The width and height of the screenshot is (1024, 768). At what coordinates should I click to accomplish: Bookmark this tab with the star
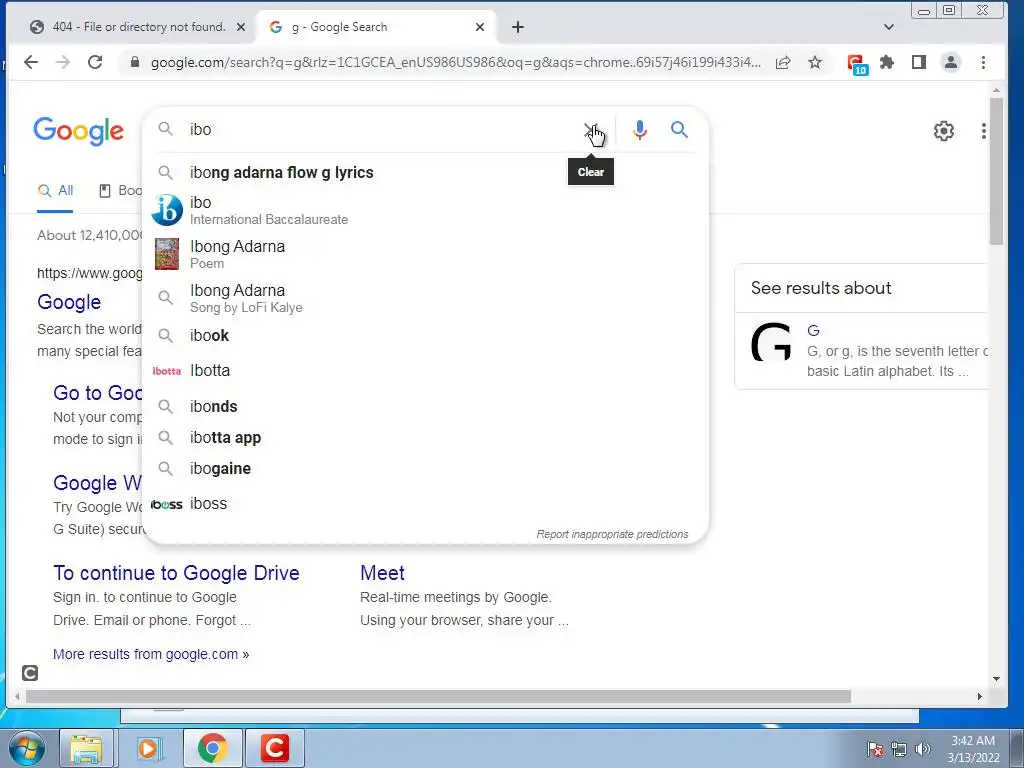coord(815,62)
